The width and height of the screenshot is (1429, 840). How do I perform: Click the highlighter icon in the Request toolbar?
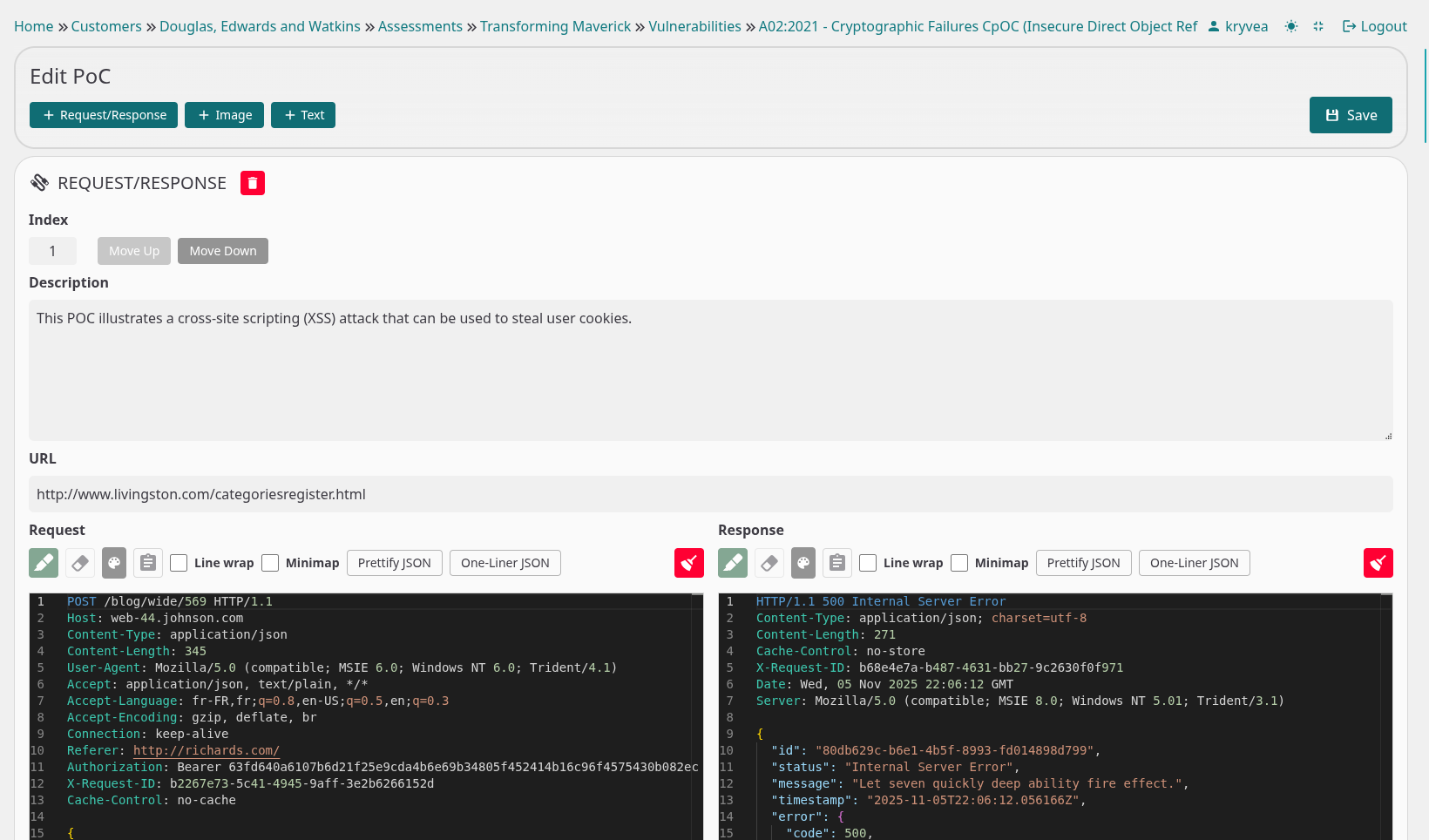click(x=44, y=563)
